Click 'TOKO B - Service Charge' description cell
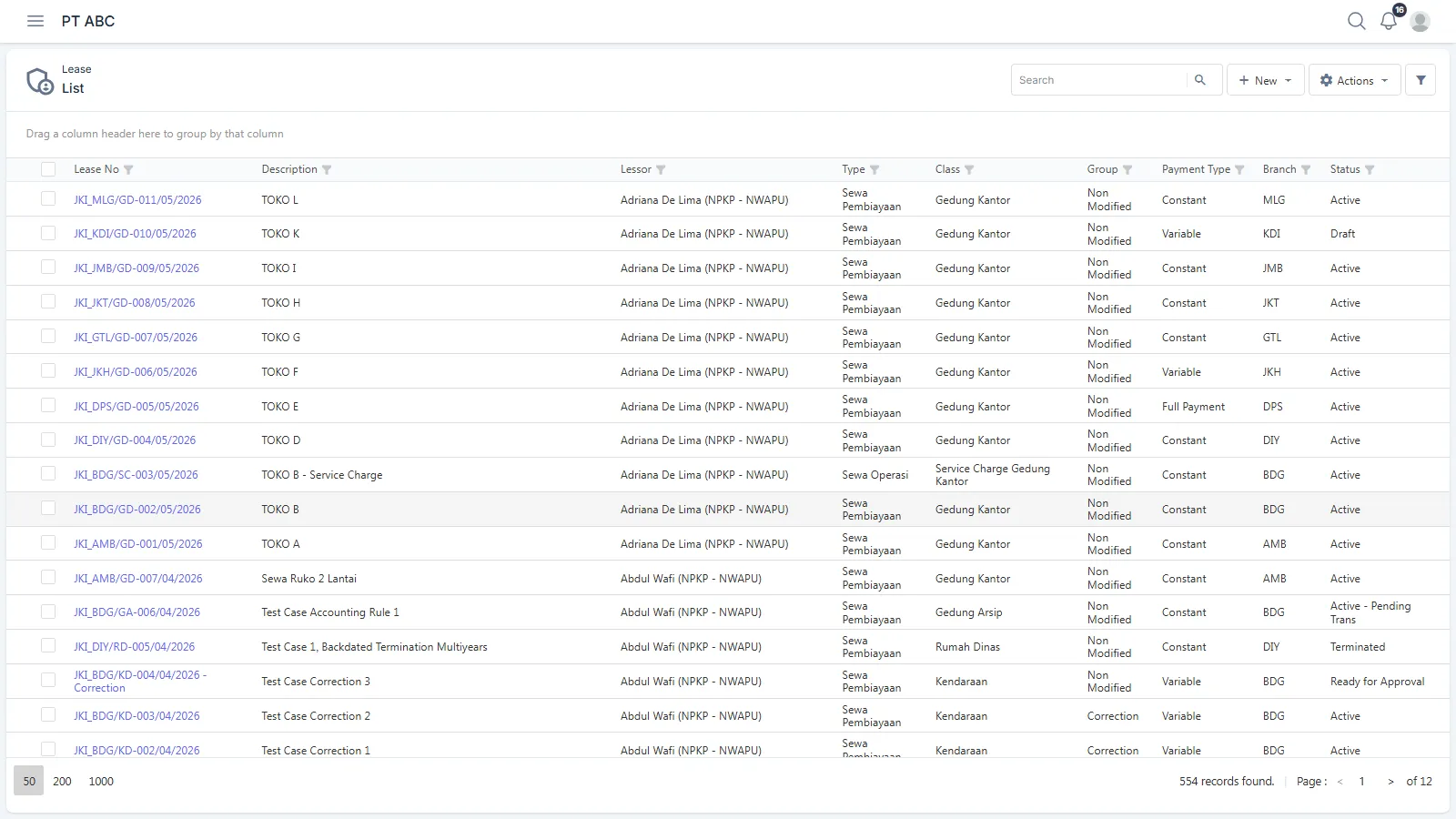This screenshot has width=1456, height=819. [x=322, y=475]
